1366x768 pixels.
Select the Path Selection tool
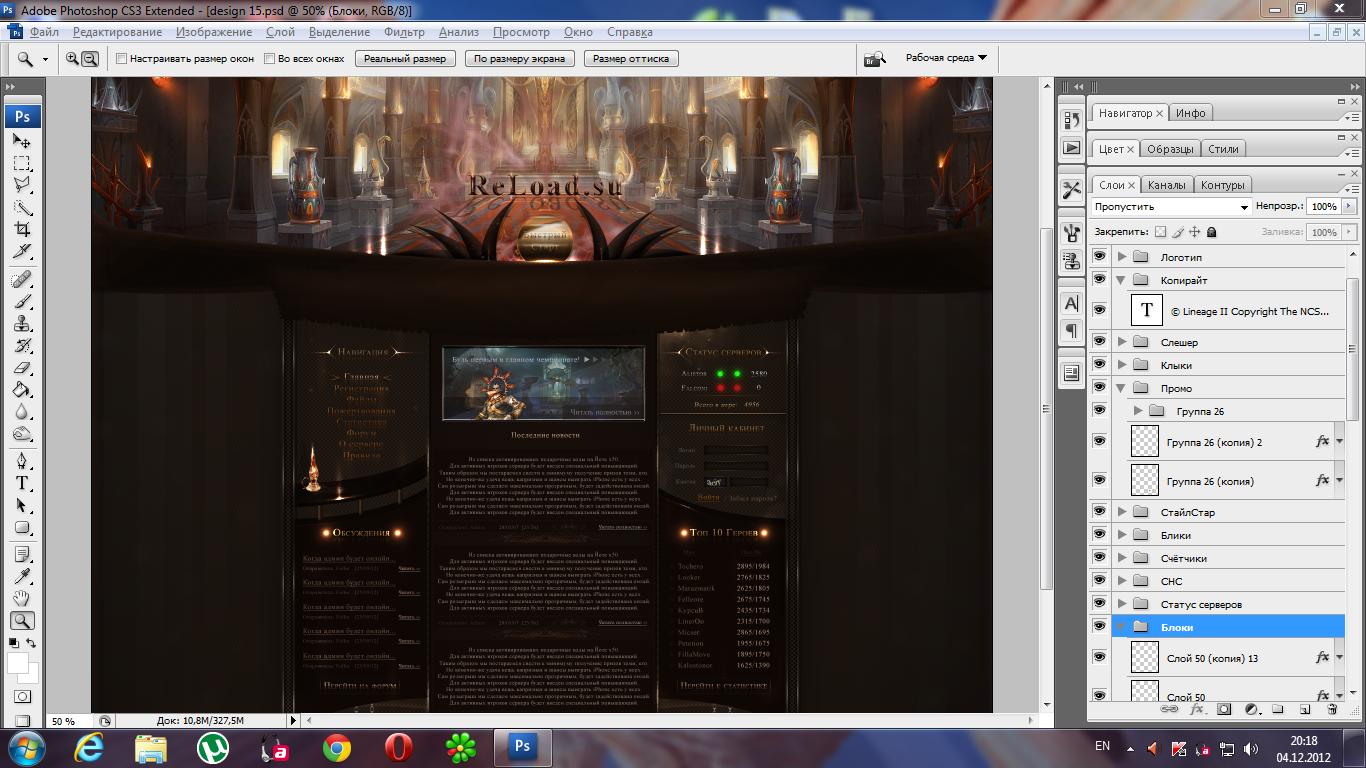tap(22, 505)
